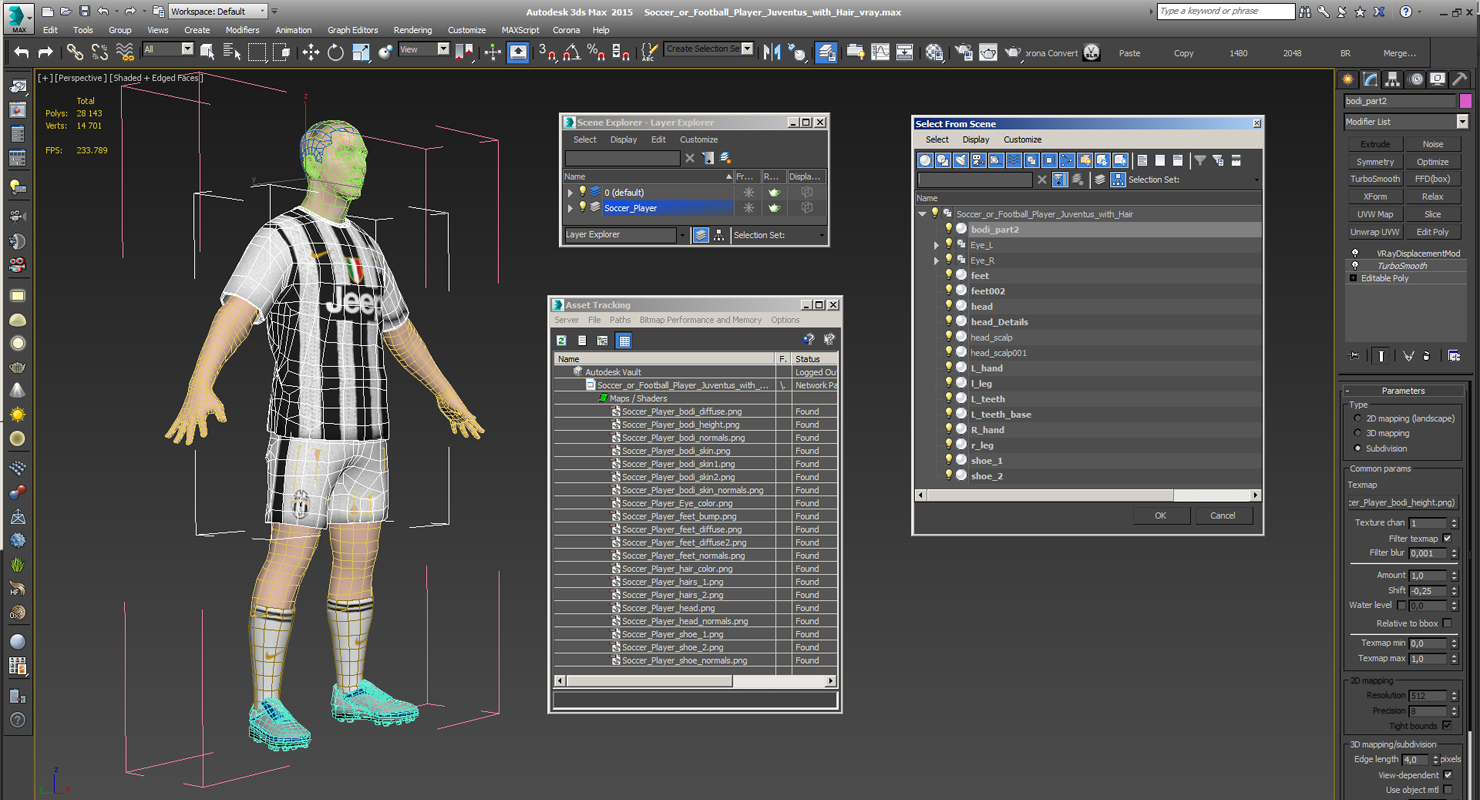Viewport: 1480px width, 800px height.
Task: Open the Material Editor from toolbar
Action: coord(934,52)
